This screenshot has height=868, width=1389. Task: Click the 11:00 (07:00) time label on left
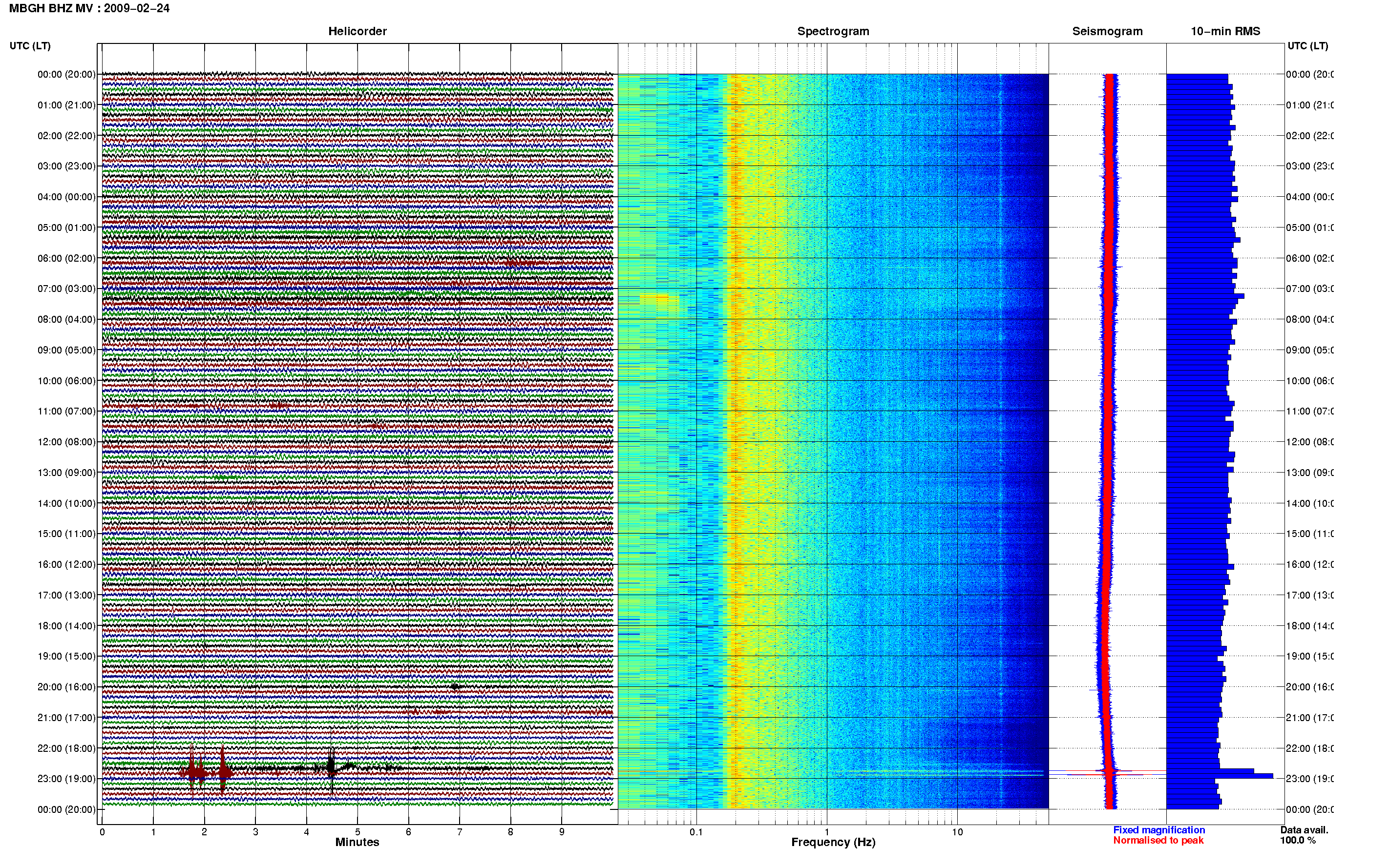pos(66,411)
